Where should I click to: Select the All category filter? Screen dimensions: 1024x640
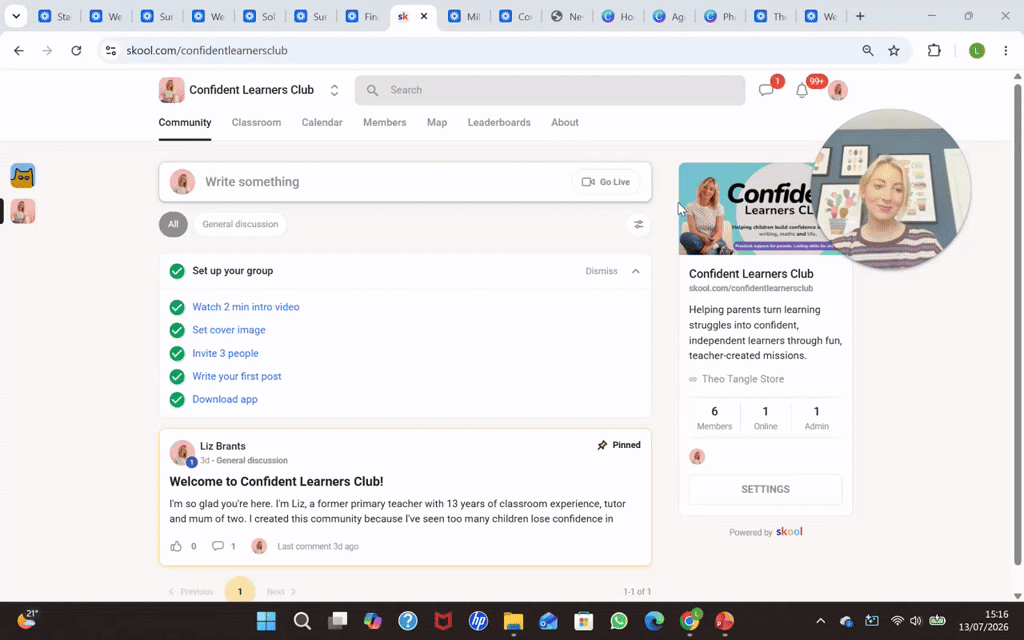tap(173, 224)
